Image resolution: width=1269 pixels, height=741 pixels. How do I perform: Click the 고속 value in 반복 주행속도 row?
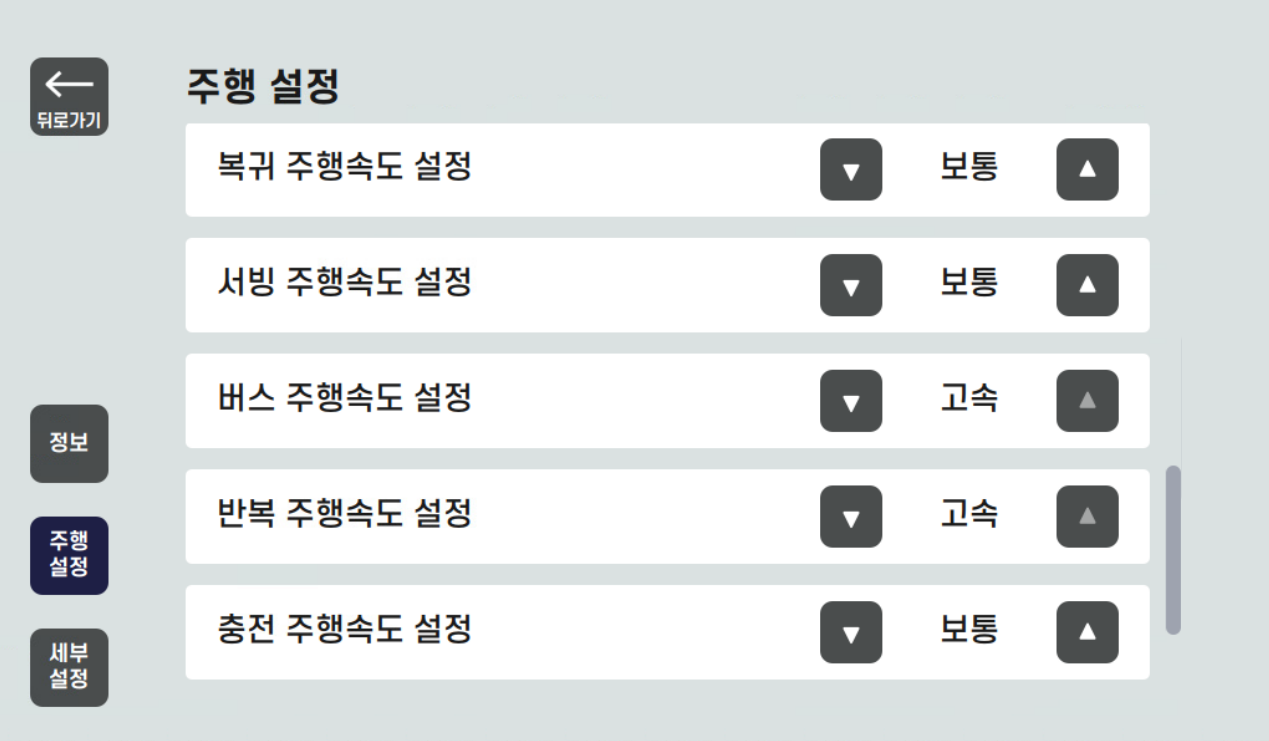[968, 514]
